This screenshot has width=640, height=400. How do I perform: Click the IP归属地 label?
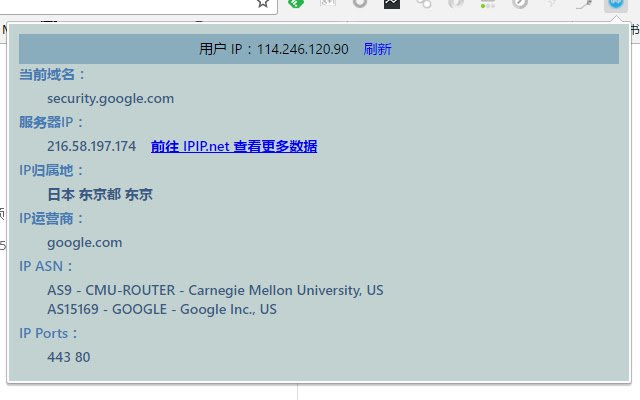pos(51,170)
